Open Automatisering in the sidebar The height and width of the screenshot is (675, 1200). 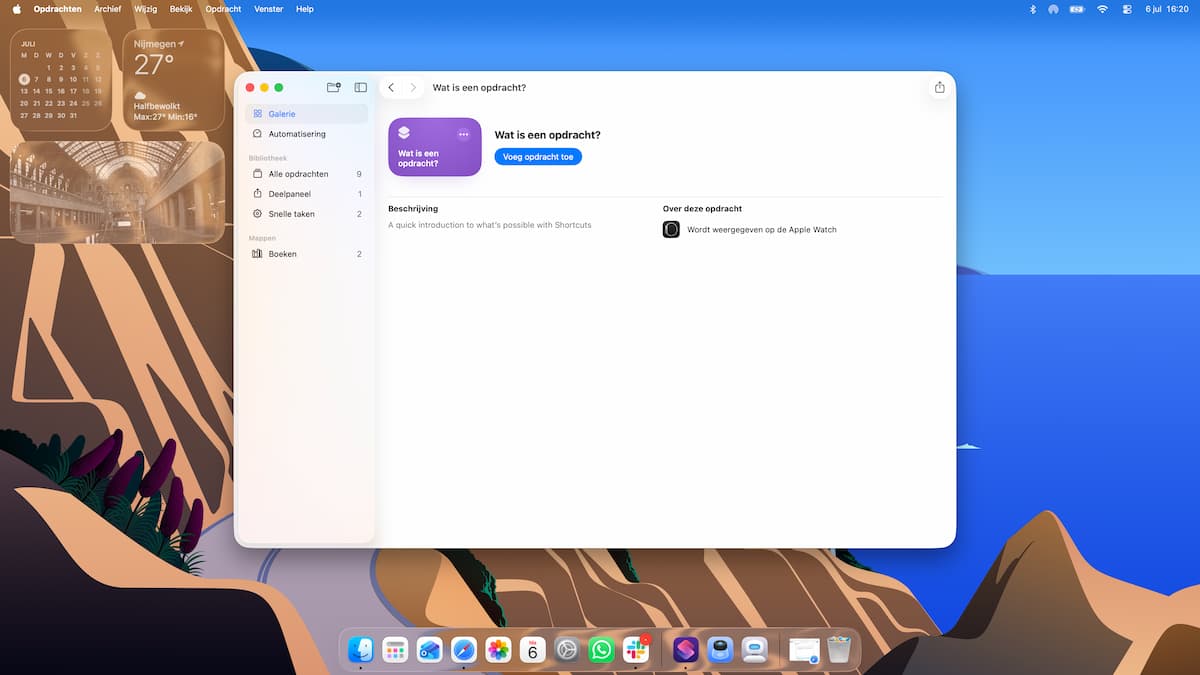(306, 134)
